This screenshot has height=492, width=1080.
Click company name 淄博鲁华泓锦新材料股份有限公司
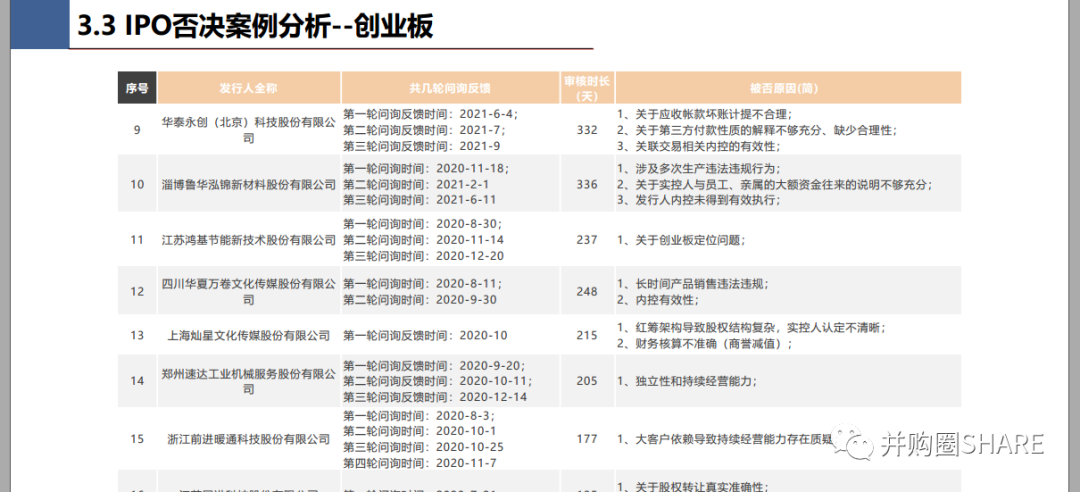coord(249,184)
